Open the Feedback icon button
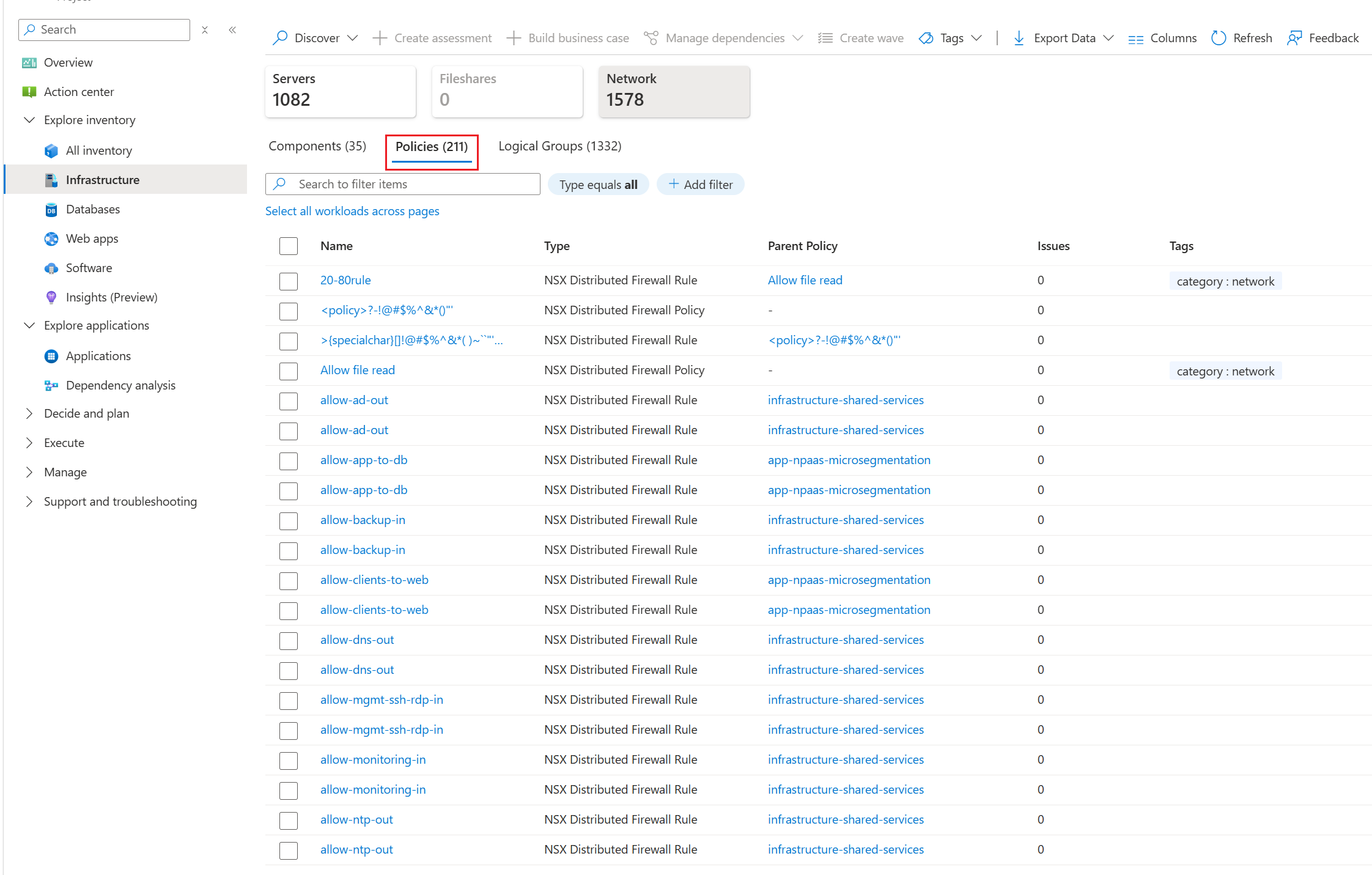Screen dimensions: 1372x875 click(x=1294, y=38)
